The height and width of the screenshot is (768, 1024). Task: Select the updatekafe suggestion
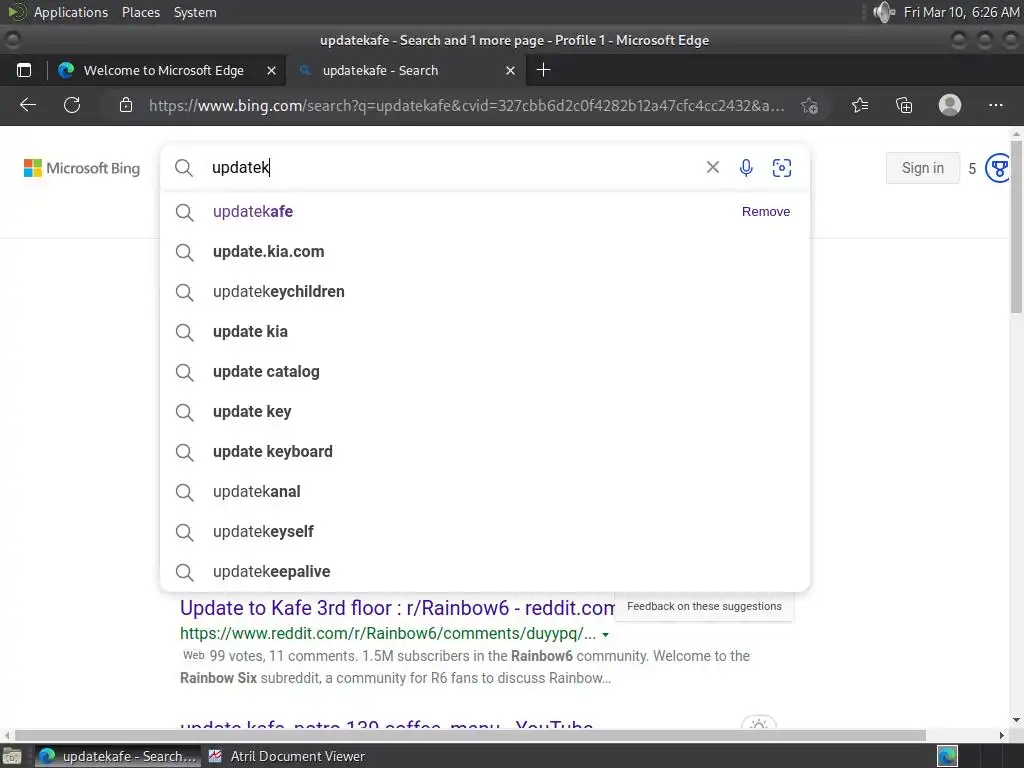(x=485, y=212)
